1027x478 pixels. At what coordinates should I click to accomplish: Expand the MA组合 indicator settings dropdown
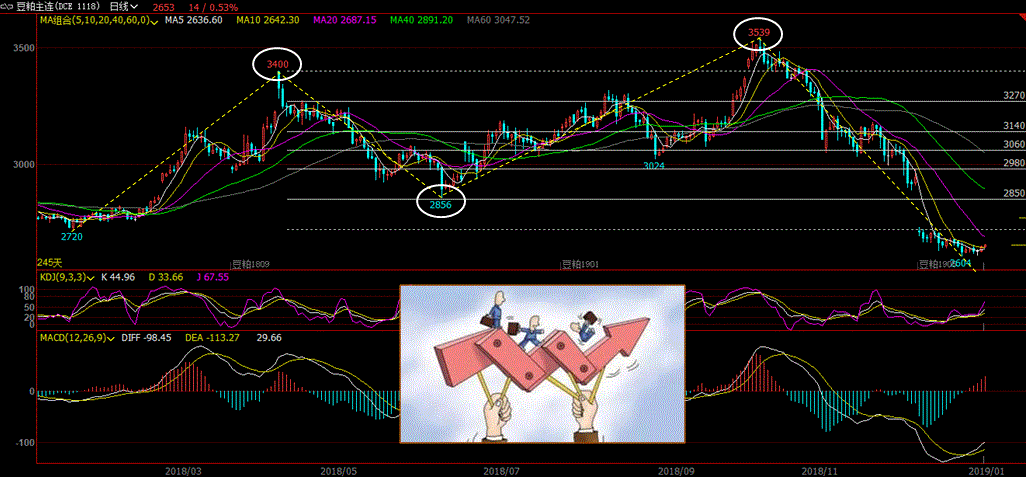point(152,20)
